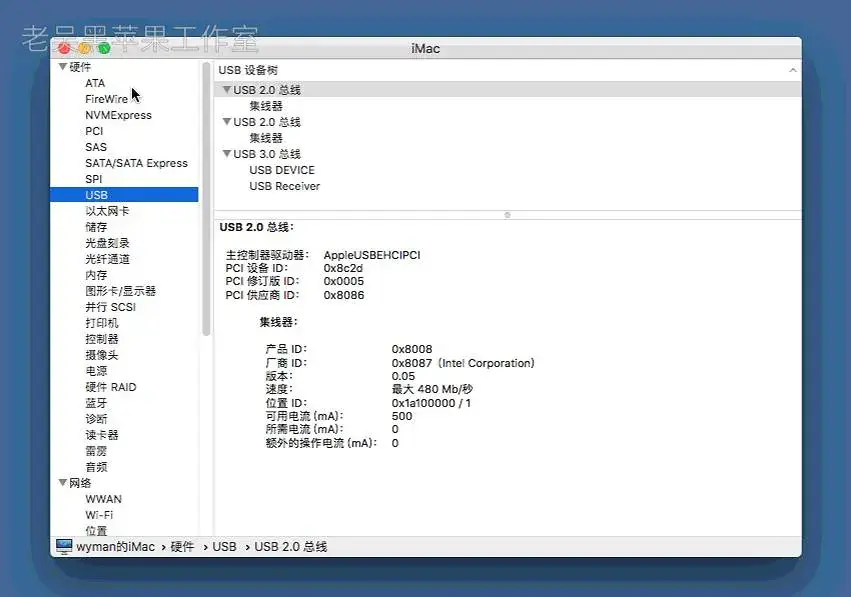851x597 pixels.
Task: Open 并行 SCSI sidebar entry
Action: point(110,307)
